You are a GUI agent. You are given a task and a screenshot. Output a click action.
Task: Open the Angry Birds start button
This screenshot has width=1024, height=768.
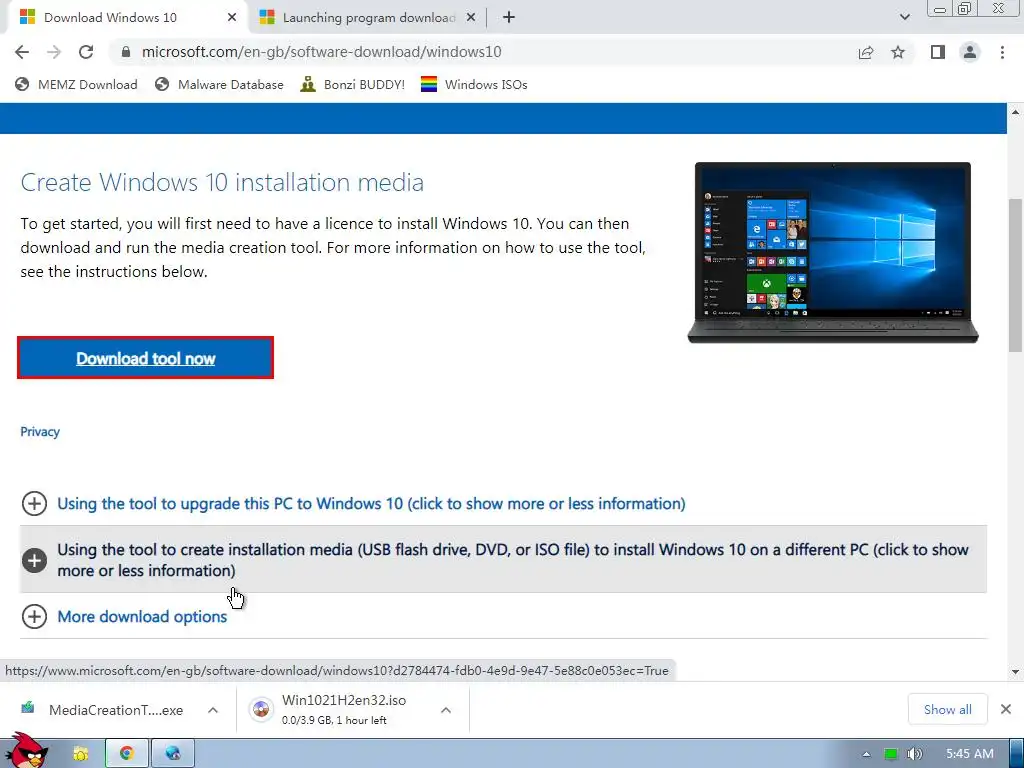point(26,751)
